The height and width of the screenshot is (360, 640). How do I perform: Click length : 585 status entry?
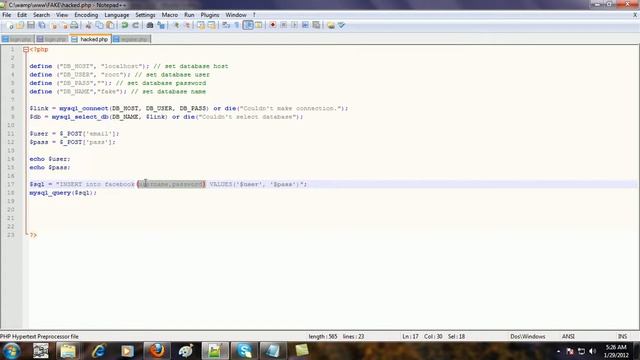(x=323, y=336)
